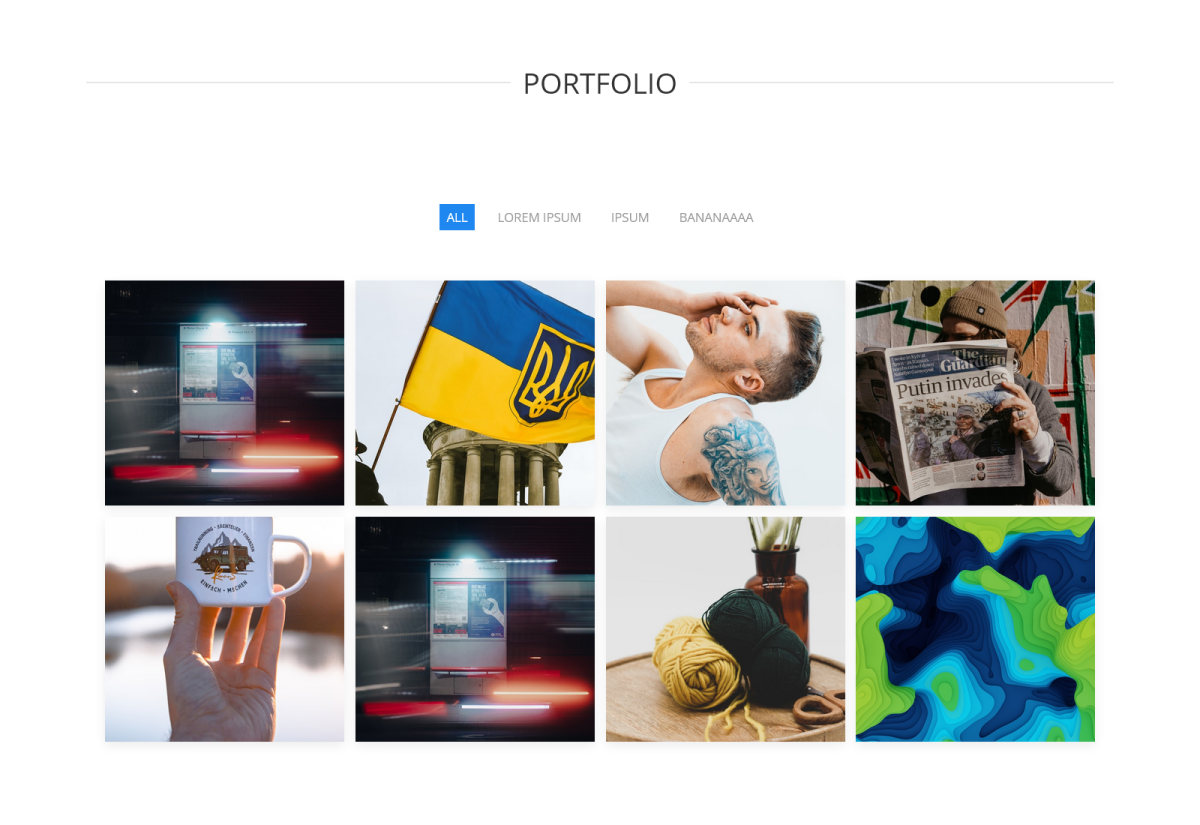The width and height of the screenshot is (1200, 825).
Task: Open bus stop photo beside the yarn image
Action: click(x=475, y=629)
